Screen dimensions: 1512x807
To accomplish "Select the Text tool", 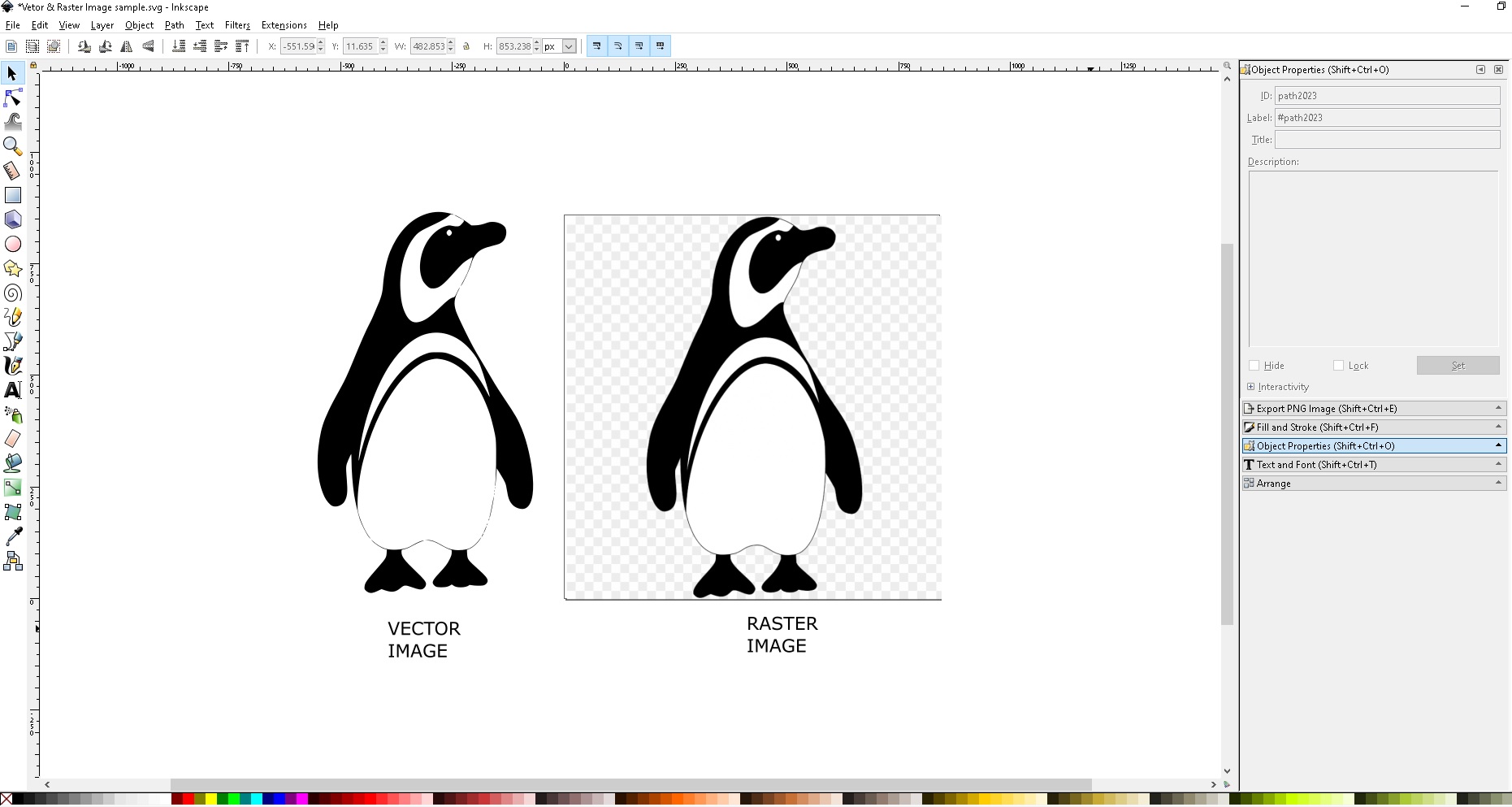I will coord(12,390).
